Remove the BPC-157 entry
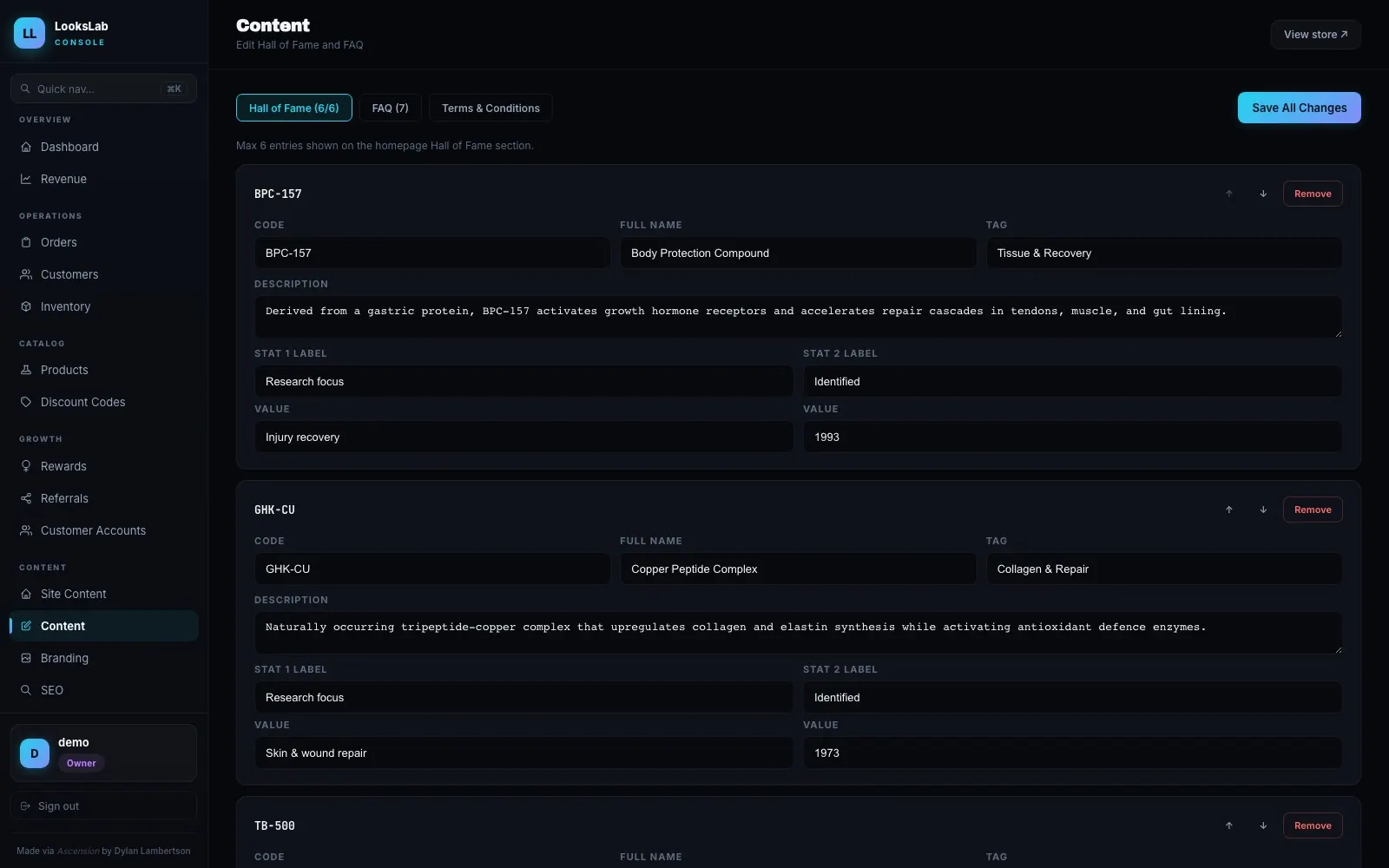1389x868 pixels. pos(1313,194)
